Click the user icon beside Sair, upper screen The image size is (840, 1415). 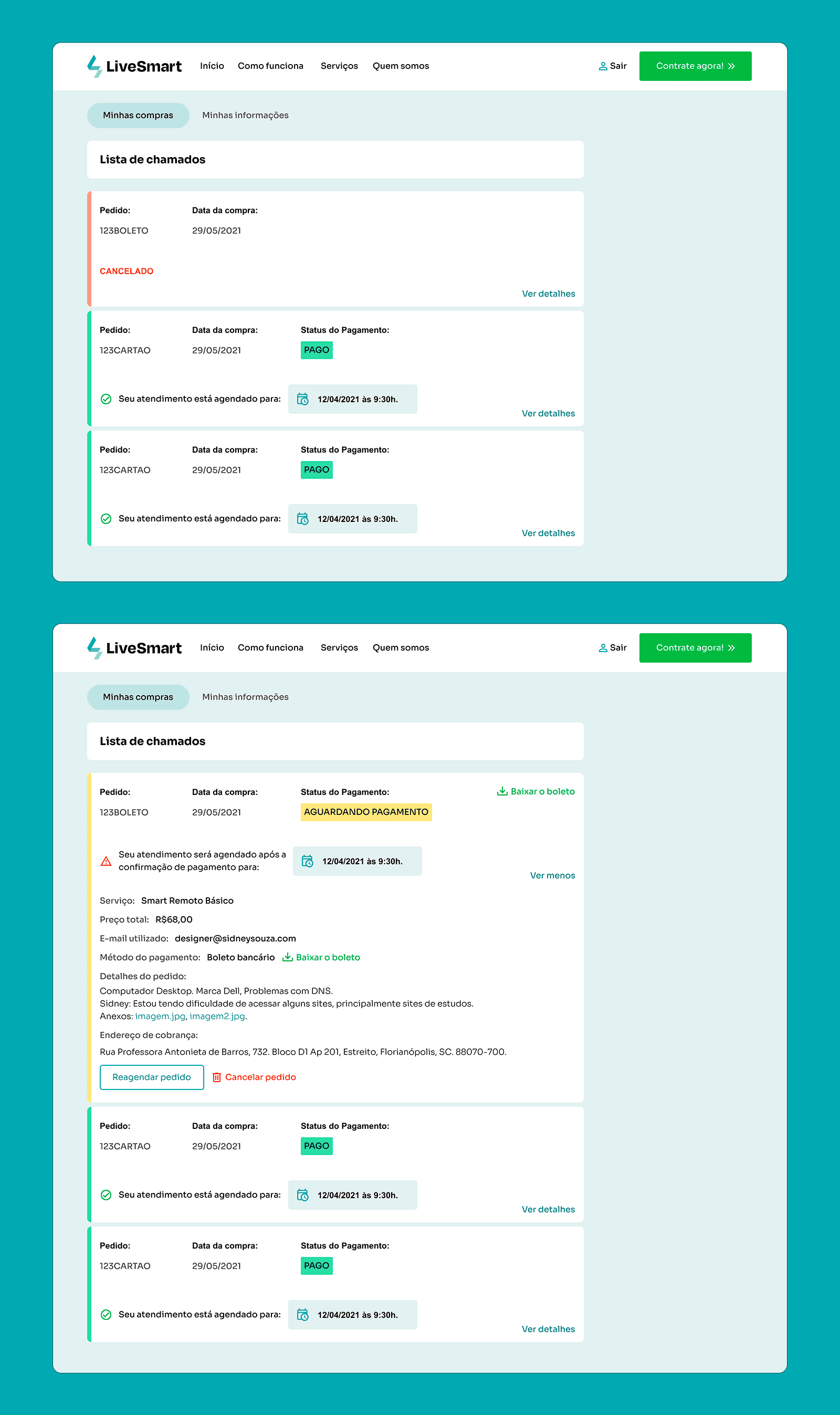603,66
